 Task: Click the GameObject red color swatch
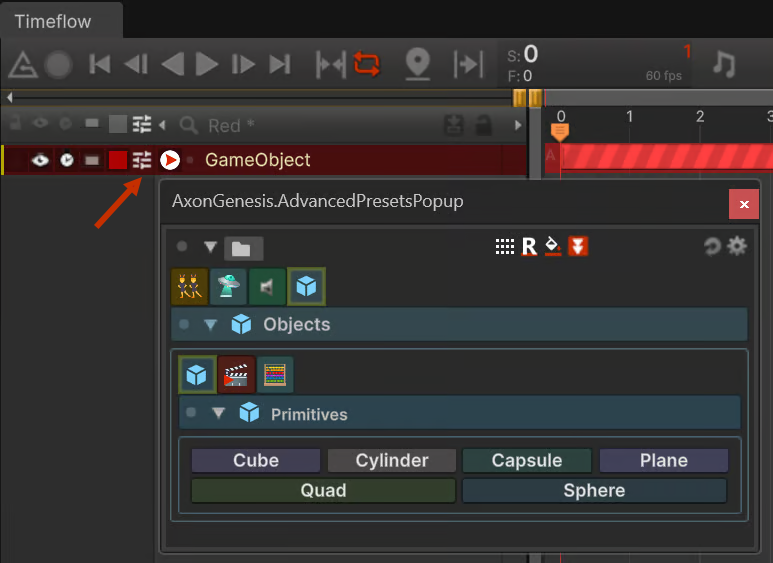coord(118,160)
